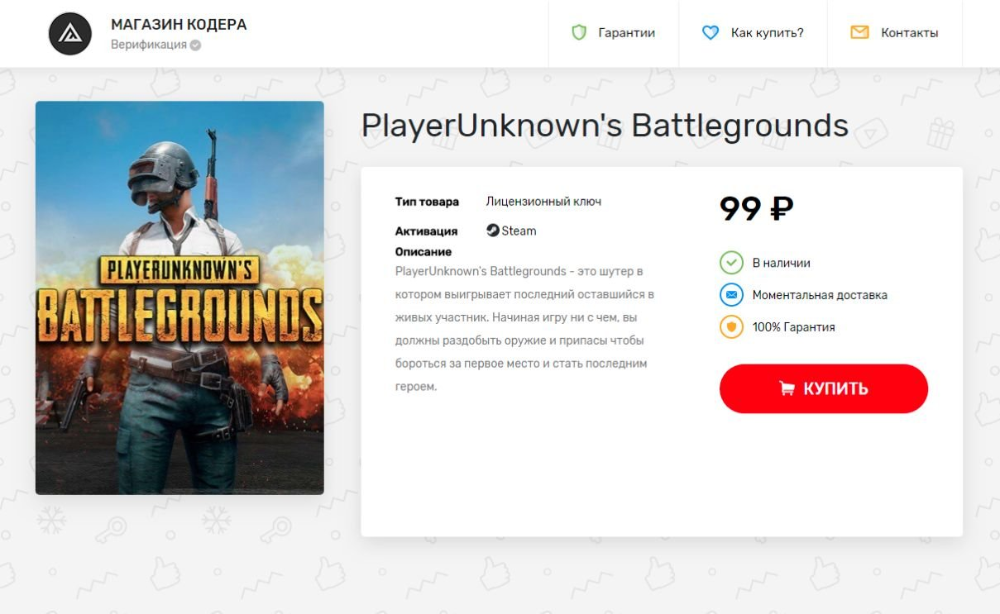Click the cart icon on buy button
1000x614 pixels.
click(x=787, y=388)
